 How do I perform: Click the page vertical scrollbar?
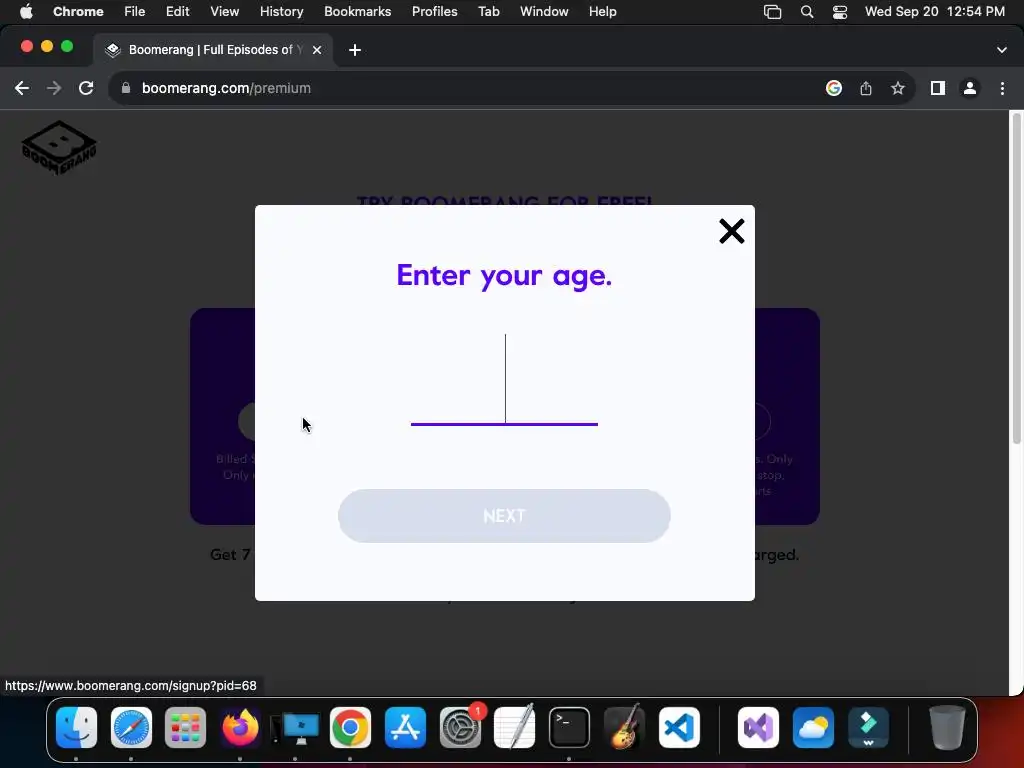[x=1016, y=281]
